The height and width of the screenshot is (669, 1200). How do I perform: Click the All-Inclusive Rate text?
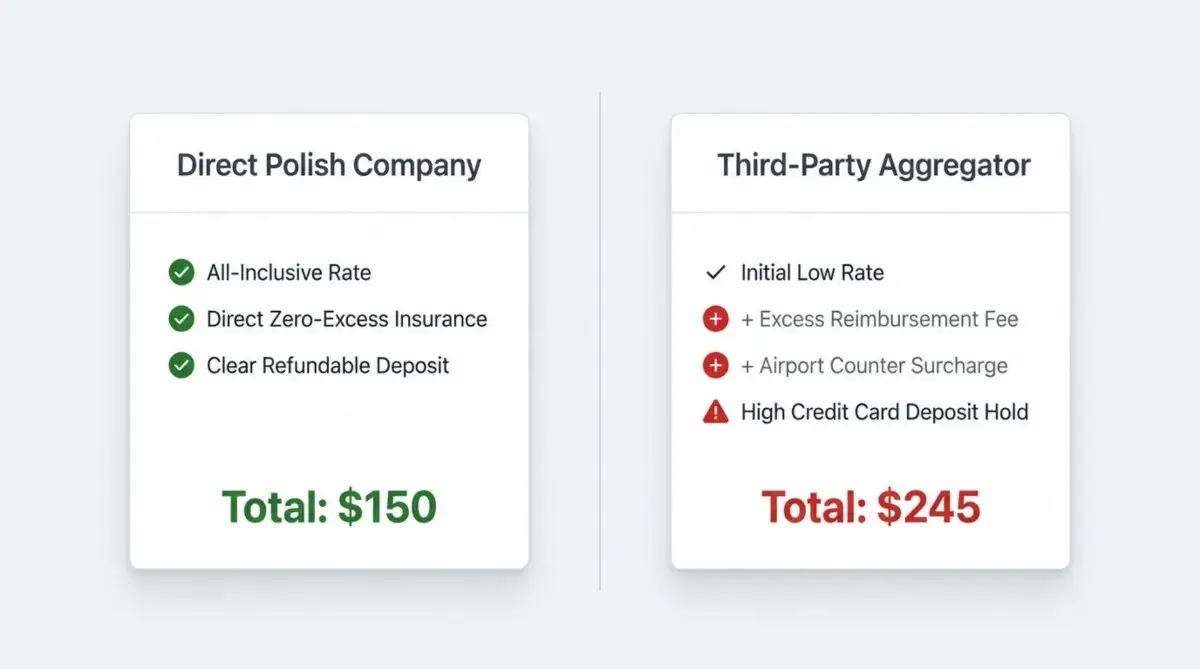(x=289, y=272)
